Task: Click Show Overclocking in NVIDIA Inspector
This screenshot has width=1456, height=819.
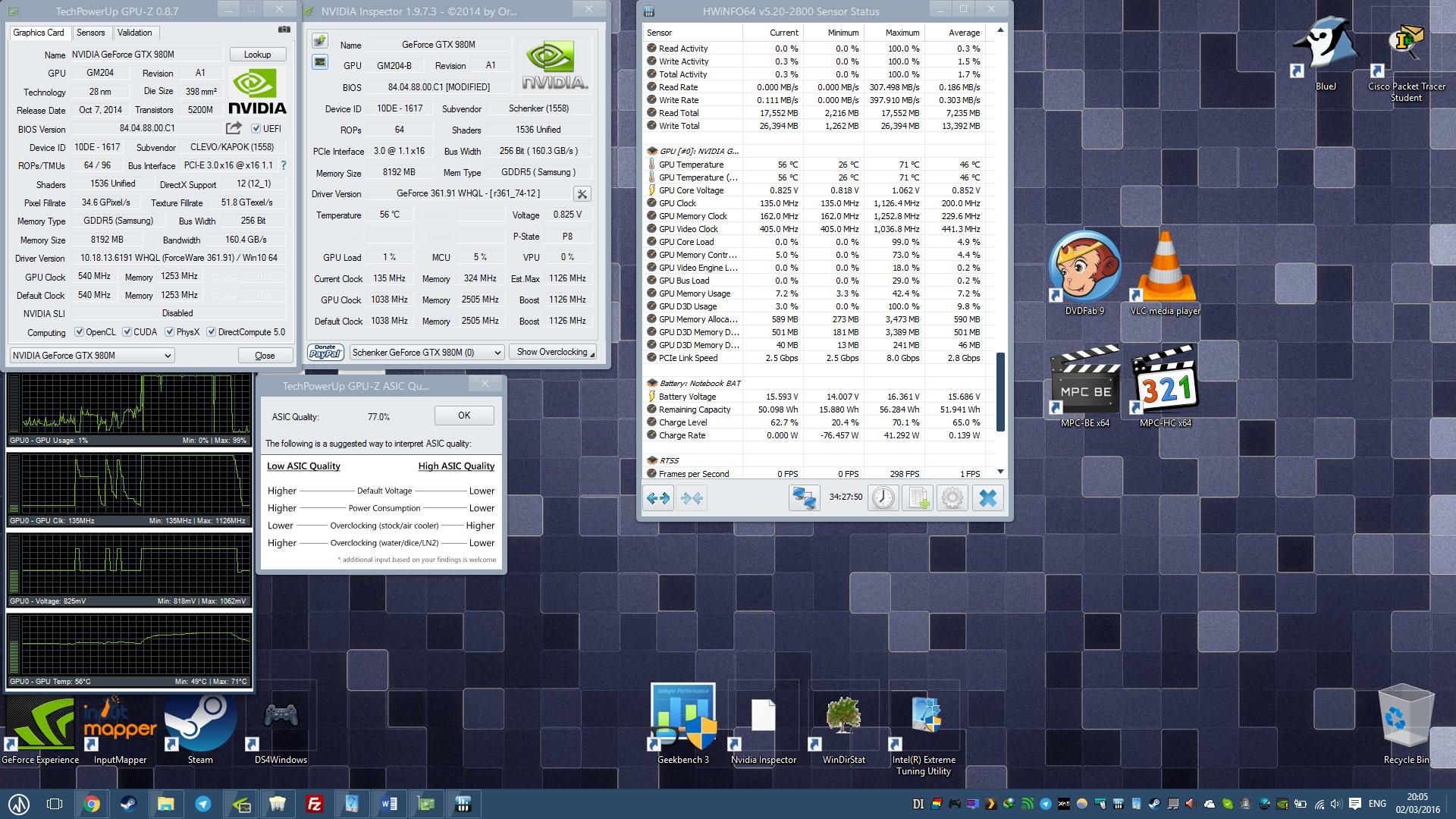Action: [x=552, y=352]
